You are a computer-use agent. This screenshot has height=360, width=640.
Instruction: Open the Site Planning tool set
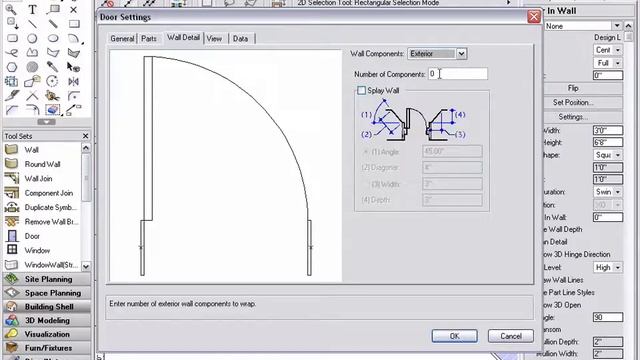click(x=47, y=279)
